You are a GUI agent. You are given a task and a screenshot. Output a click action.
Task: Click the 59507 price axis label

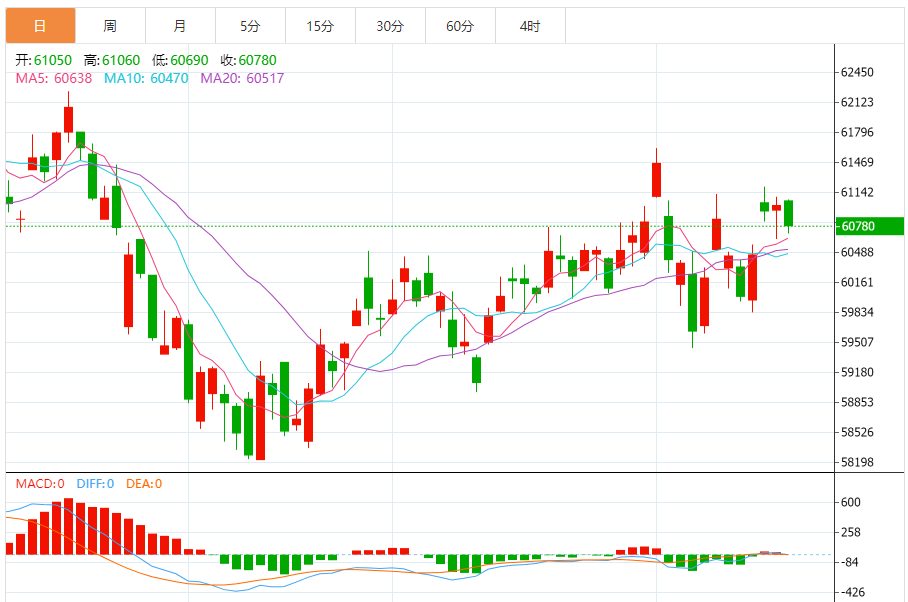click(857, 342)
